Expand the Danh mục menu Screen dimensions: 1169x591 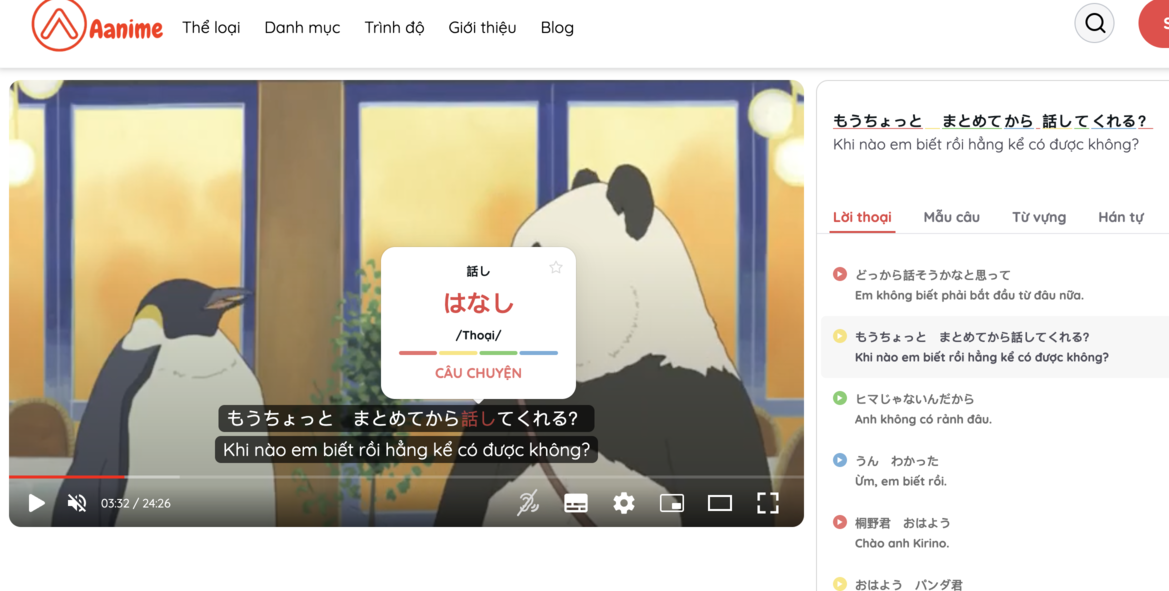pos(302,28)
